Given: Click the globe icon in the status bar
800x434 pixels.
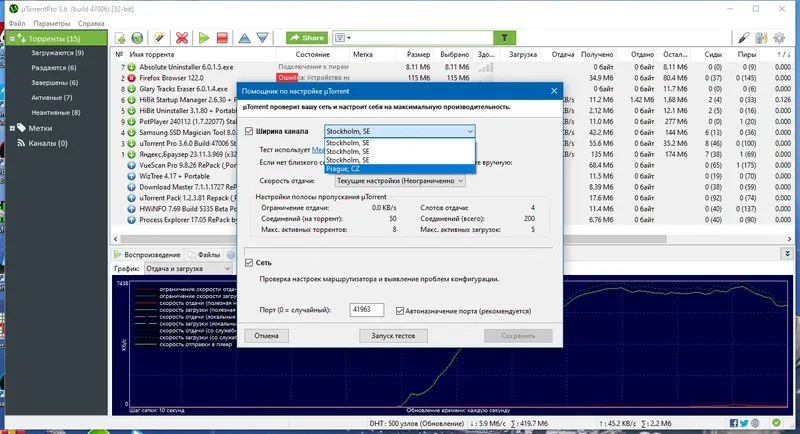Looking at the screenshot, I should (755, 423).
